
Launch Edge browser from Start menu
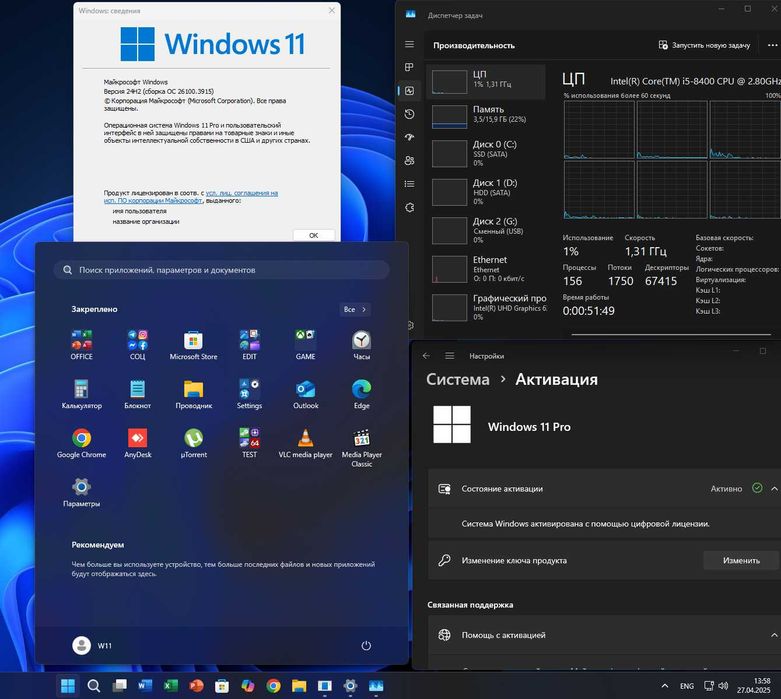pyautogui.click(x=362, y=394)
